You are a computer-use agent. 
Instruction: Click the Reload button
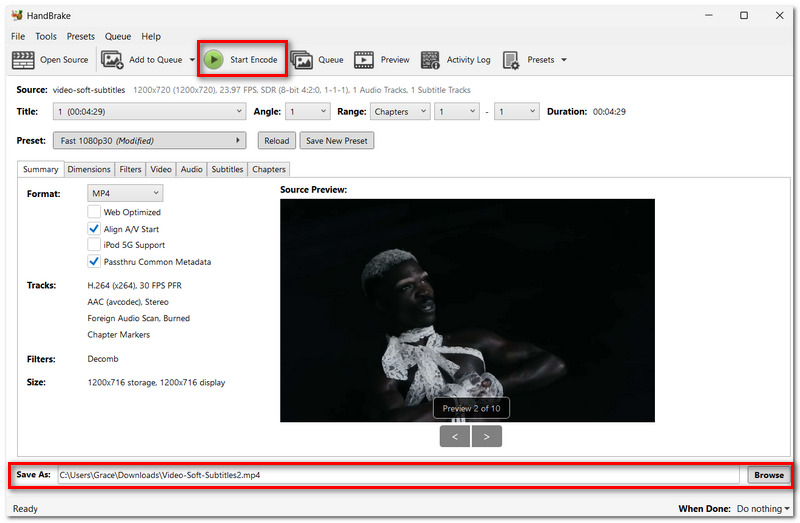coord(277,141)
